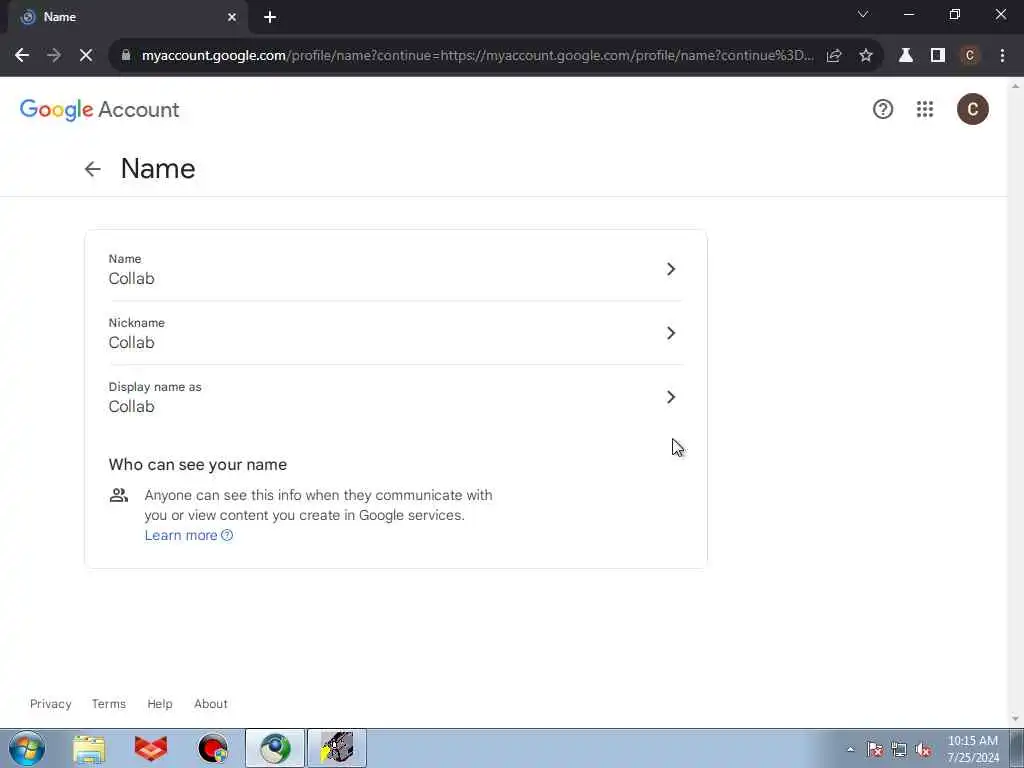Click the address bar URL
The width and height of the screenshot is (1024, 768).
point(477,56)
